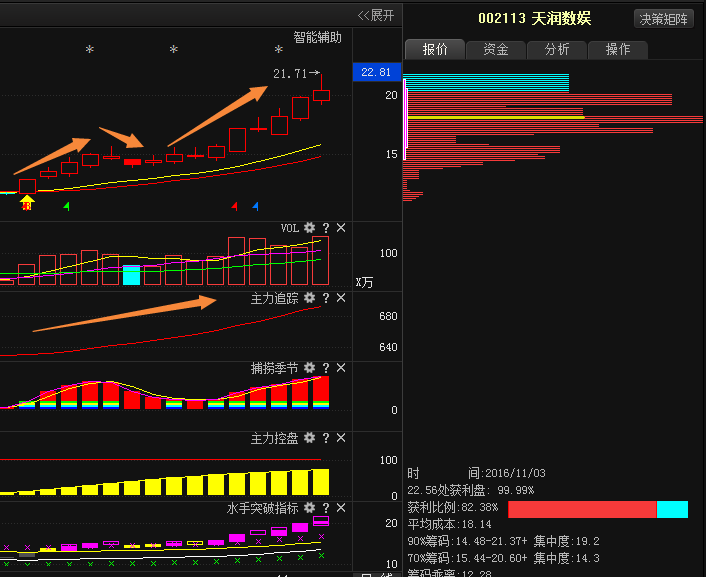Open help question mark for VOL indicator
The width and height of the screenshot is (706, 577).
[x=326, y=228]
